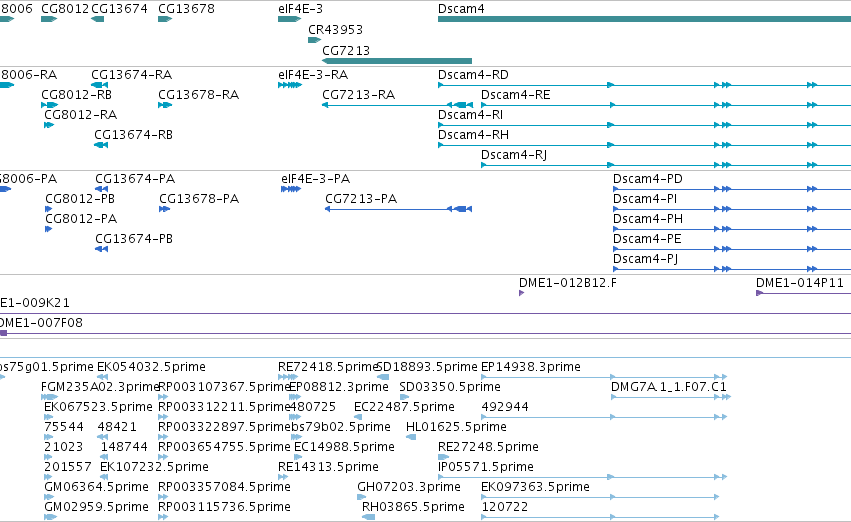Click the Dscam4-PI protein label
Viewport: 851px width, 522px height.
pos(645,199)
